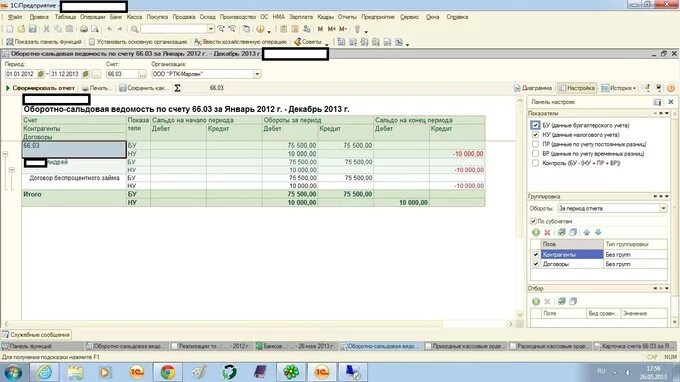Viewport: 680px width, 382px height.
Task: Move the grouping field down with the blue arrow
Action: click(x=598, y=232)
